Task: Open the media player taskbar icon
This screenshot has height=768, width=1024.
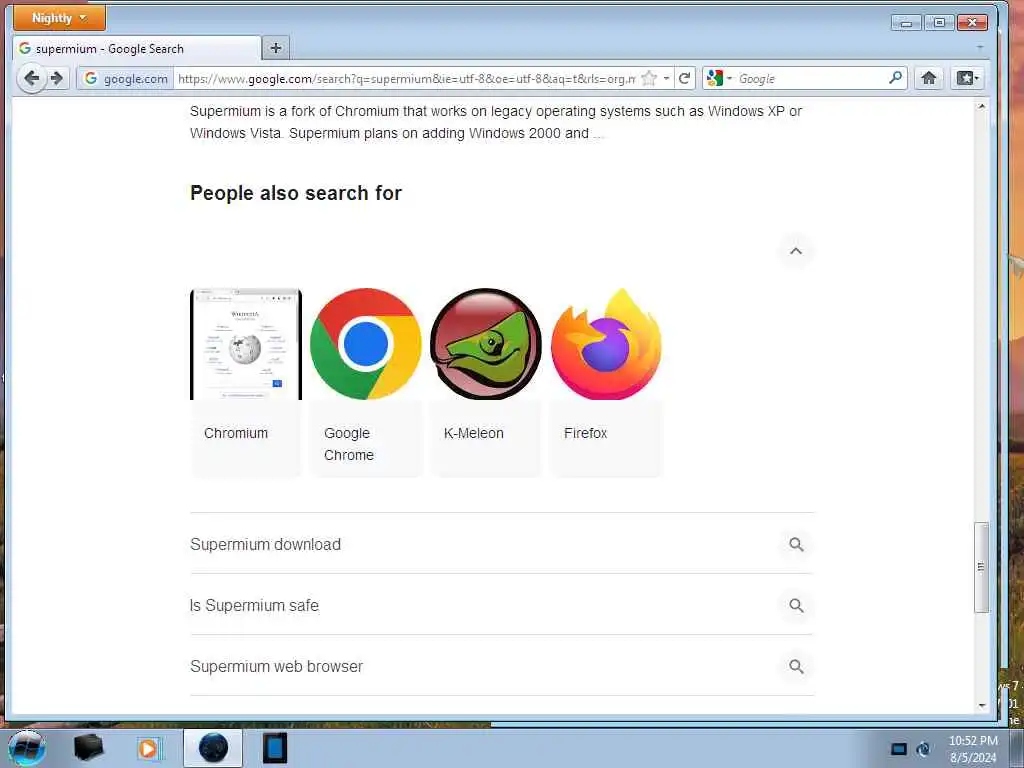Action: coord(148,748)
